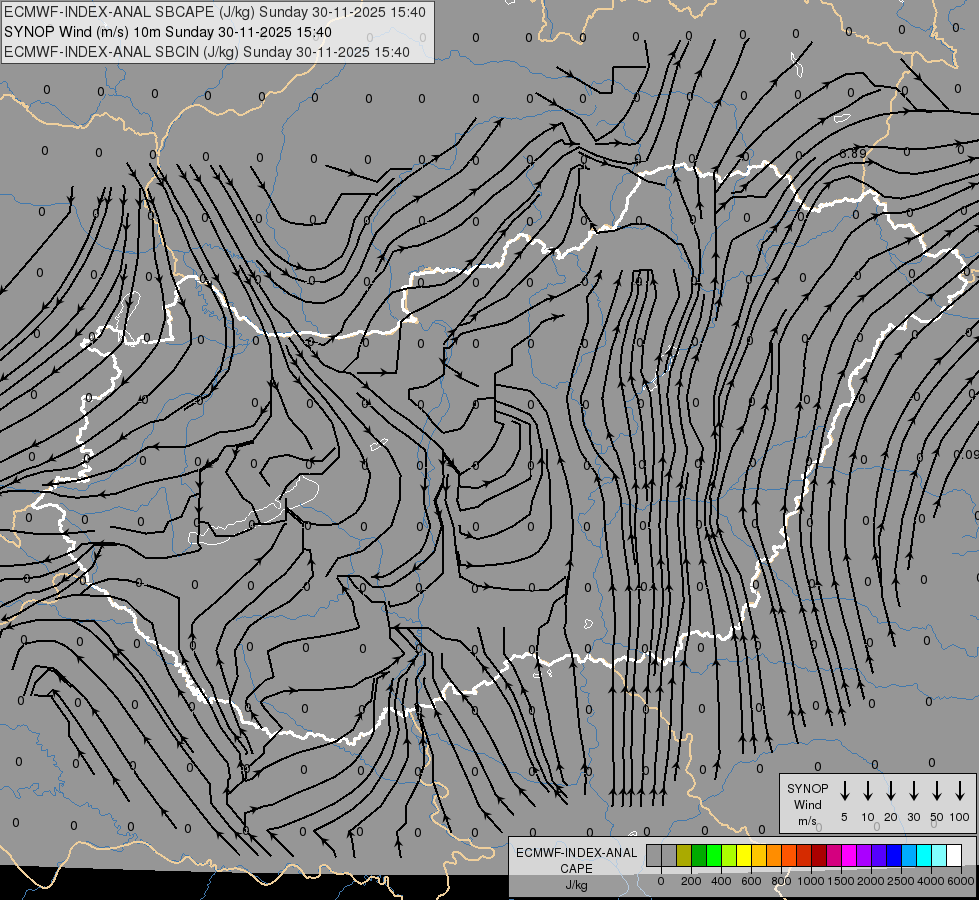
Task: Click the '4000' tick in CAPE legend
Action: [931, 881]
